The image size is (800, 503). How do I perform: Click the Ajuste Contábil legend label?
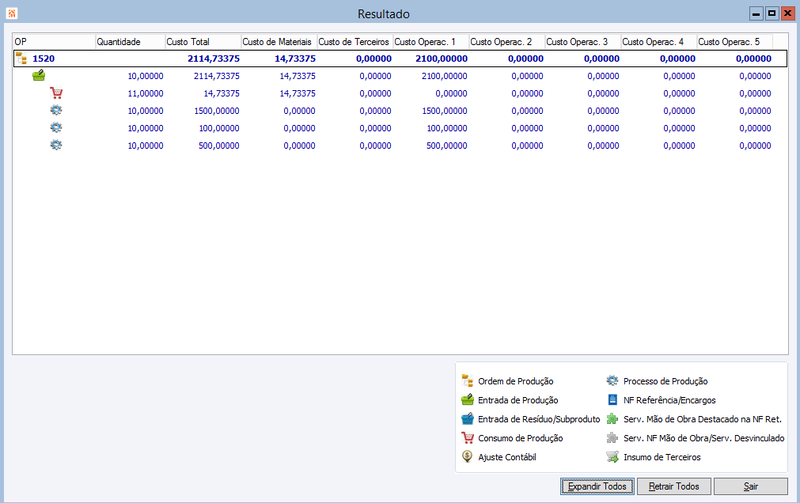(507, 457)
